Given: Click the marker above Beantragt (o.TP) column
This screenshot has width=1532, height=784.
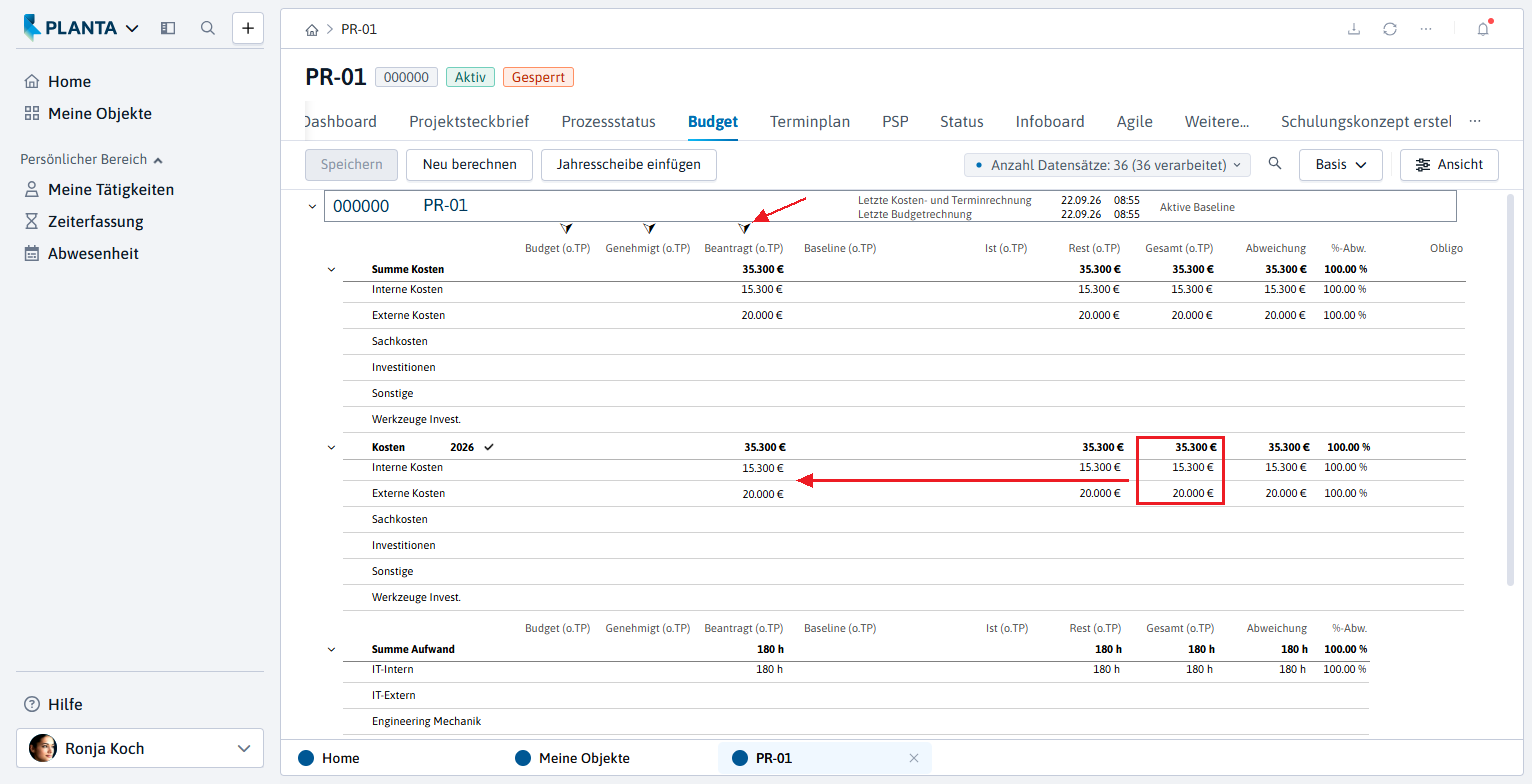Looking at the screenshot, I should coord(744,229).
